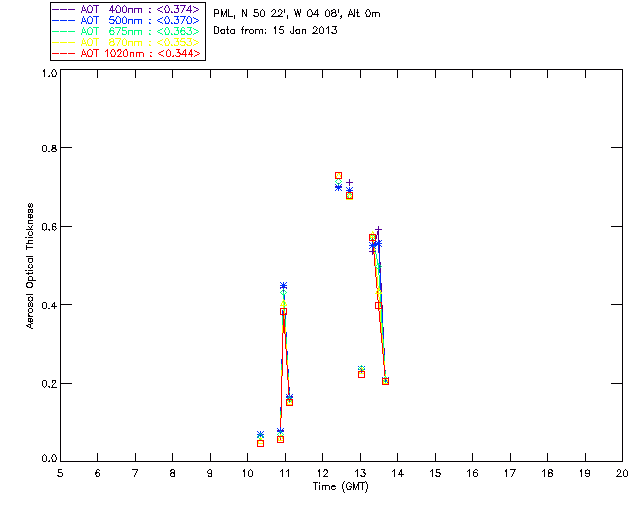Click the y-axis tick label '0.0'
This screenshot has height=512, width=640.
pyautogui.click(x=49, y=458)
